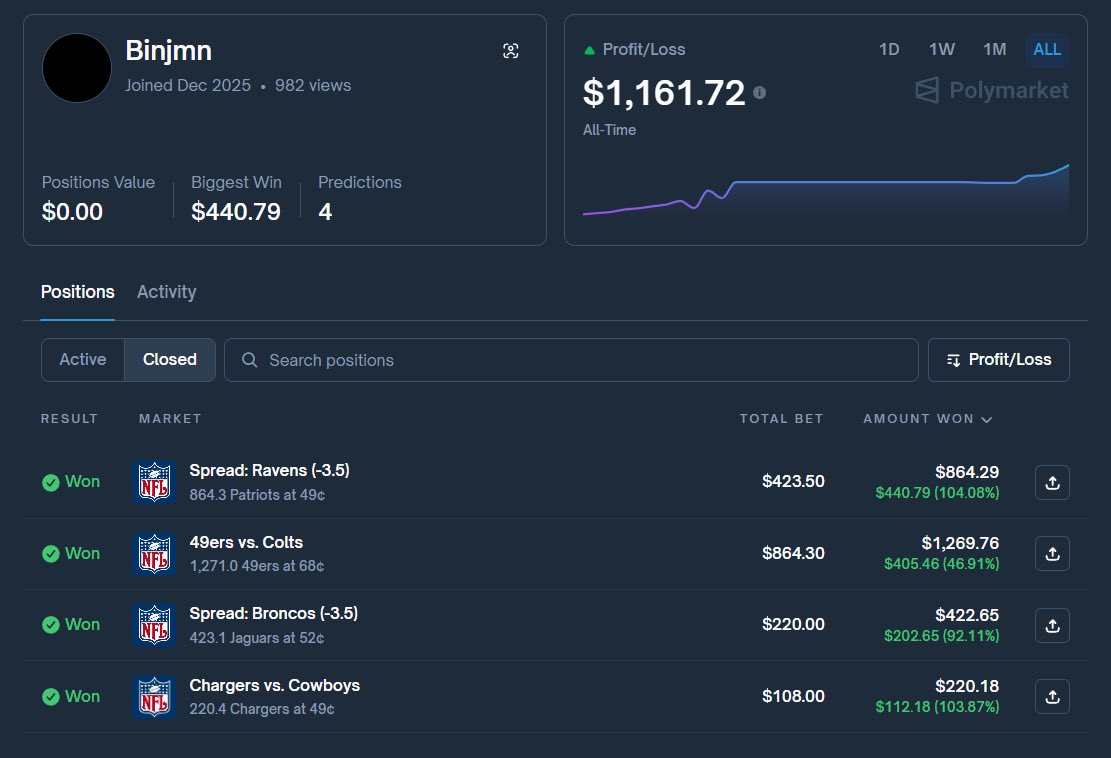Click the $423.50 total bet amount
This screenshot has height=758, width=1111.
click(793, 482)
